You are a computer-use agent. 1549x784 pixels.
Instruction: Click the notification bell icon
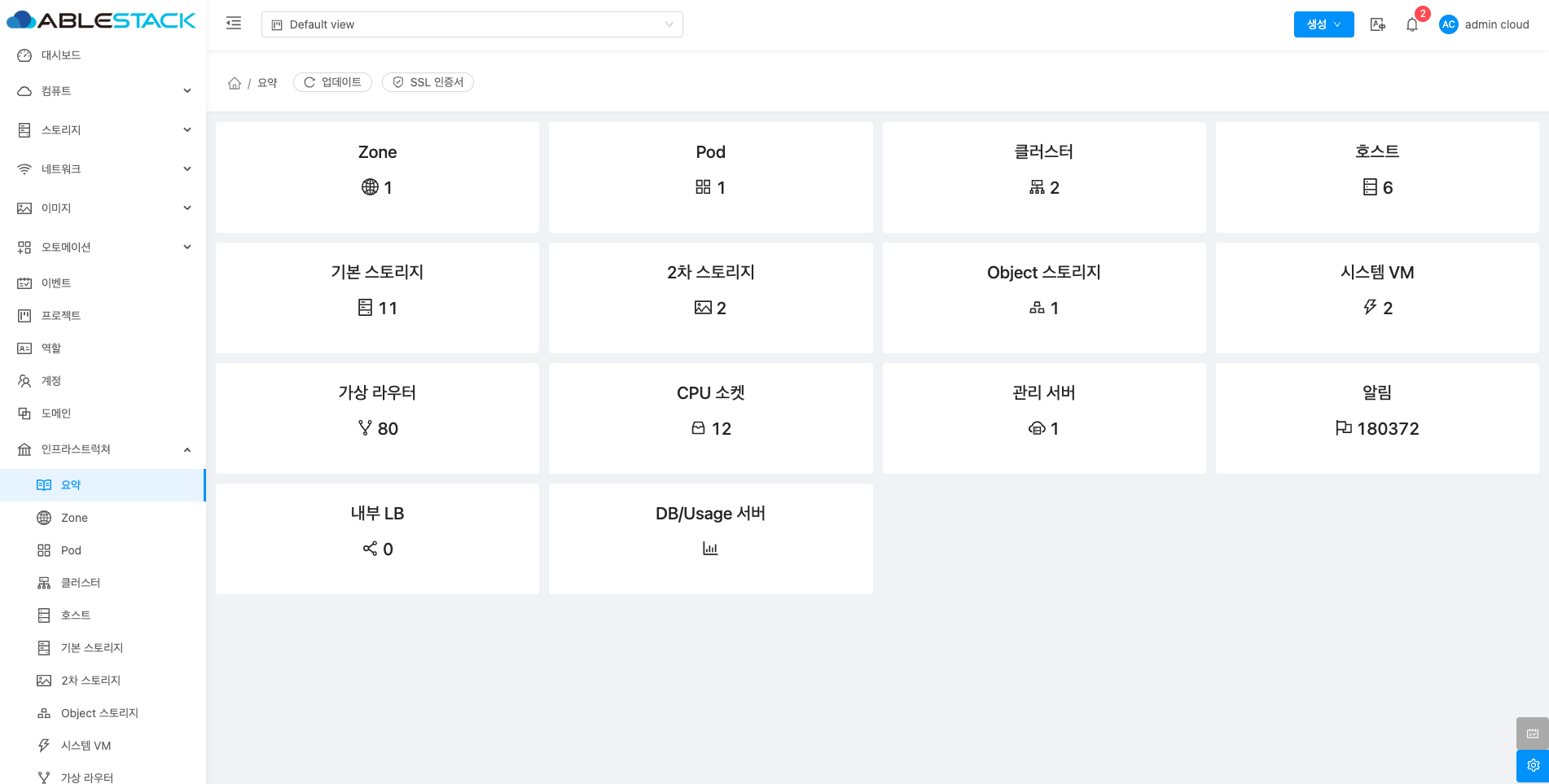point(1412,24)
